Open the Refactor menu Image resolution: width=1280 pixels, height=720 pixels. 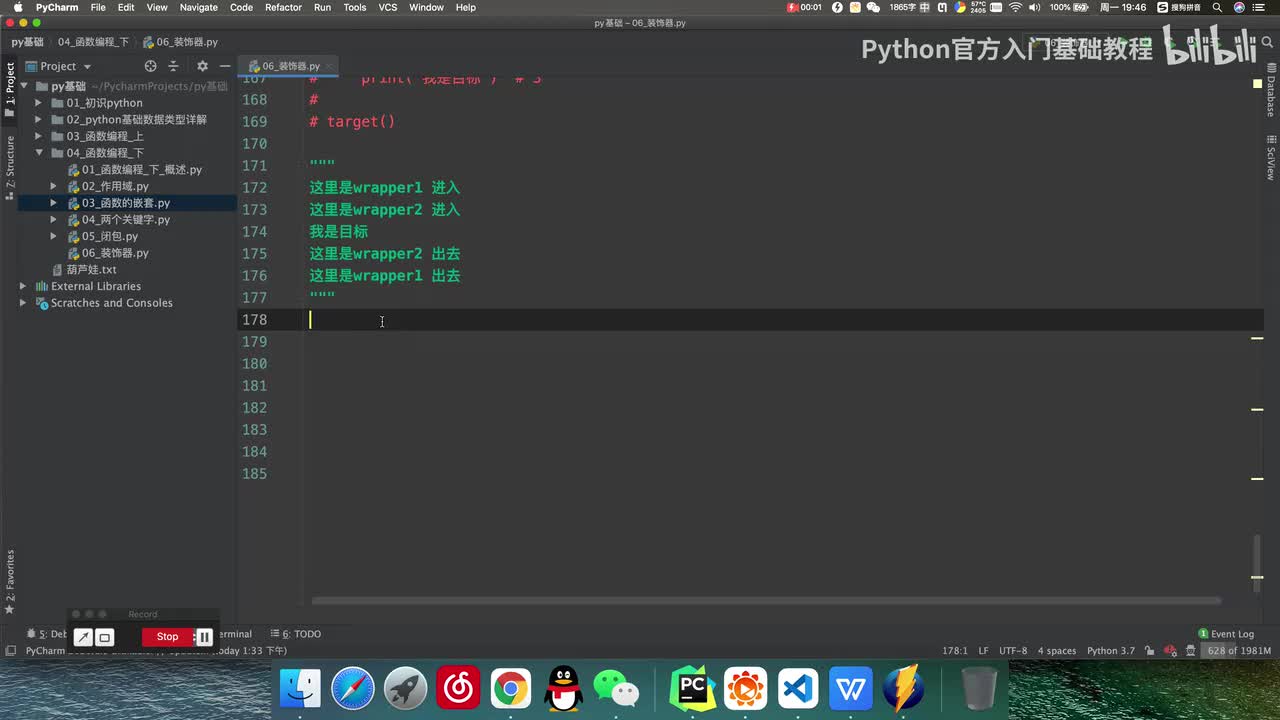coord(283,7)
